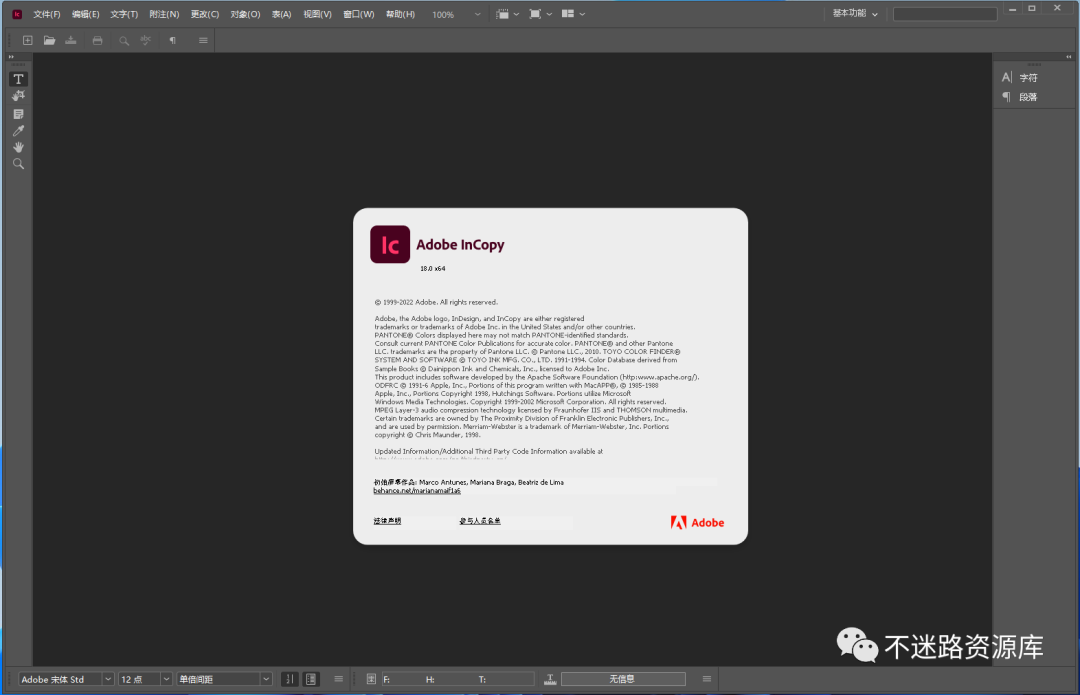Click the Open folder icon
The image size is (1080, 695).
coord(50,41)
